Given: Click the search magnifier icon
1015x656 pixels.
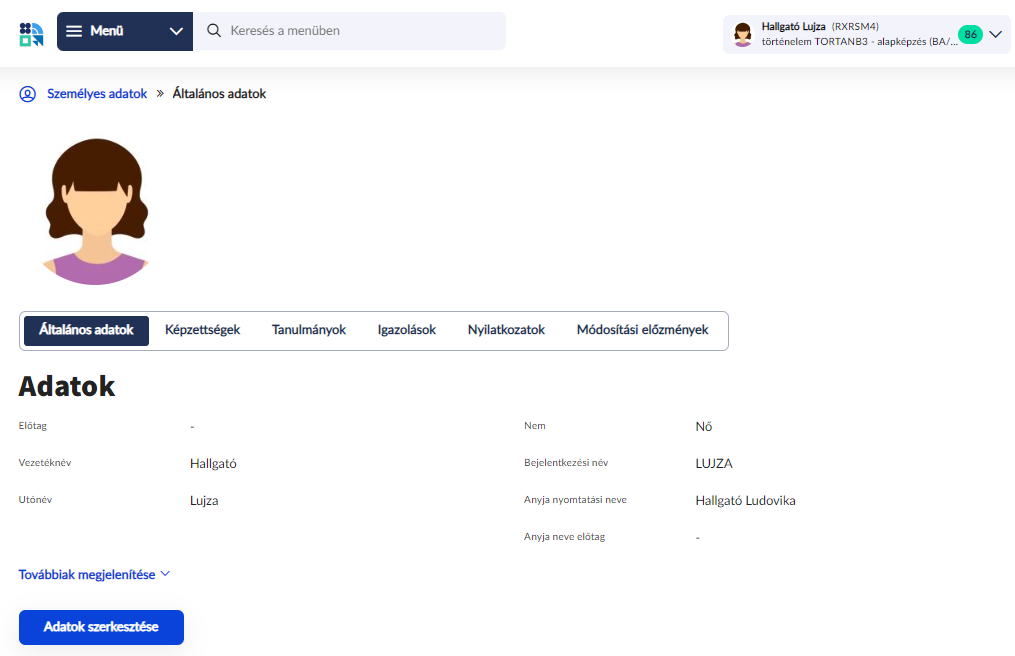Looking at the screenshot, I should click(x=213, y=31).
